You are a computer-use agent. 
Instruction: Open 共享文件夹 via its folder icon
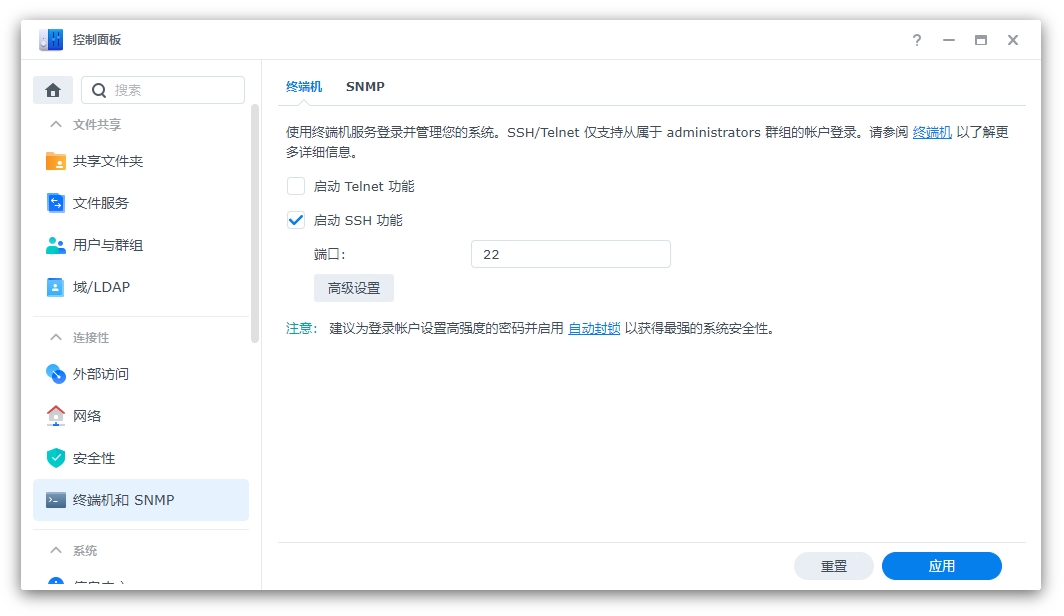pyautogui.click(x=56, y=161)
